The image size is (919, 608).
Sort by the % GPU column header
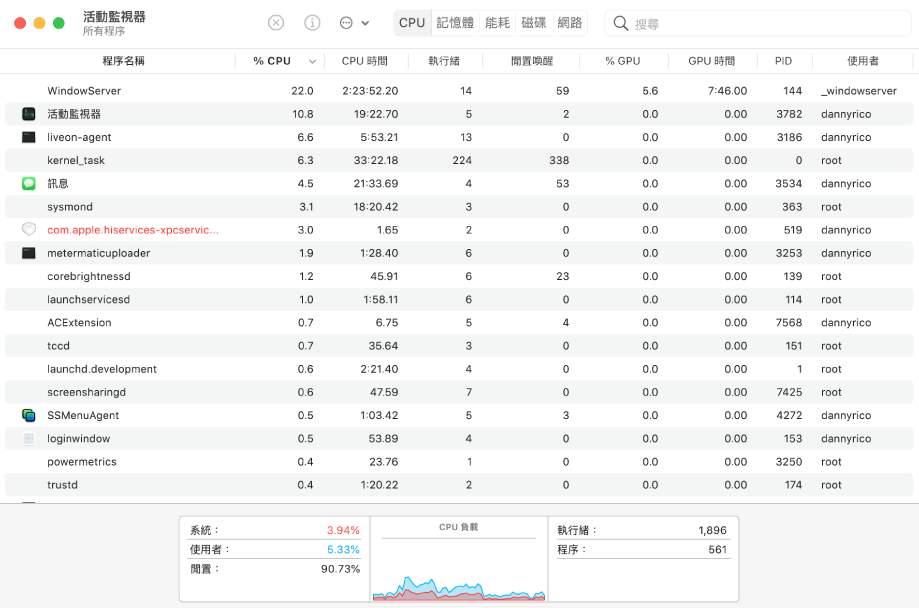click(x=622, y=61)
